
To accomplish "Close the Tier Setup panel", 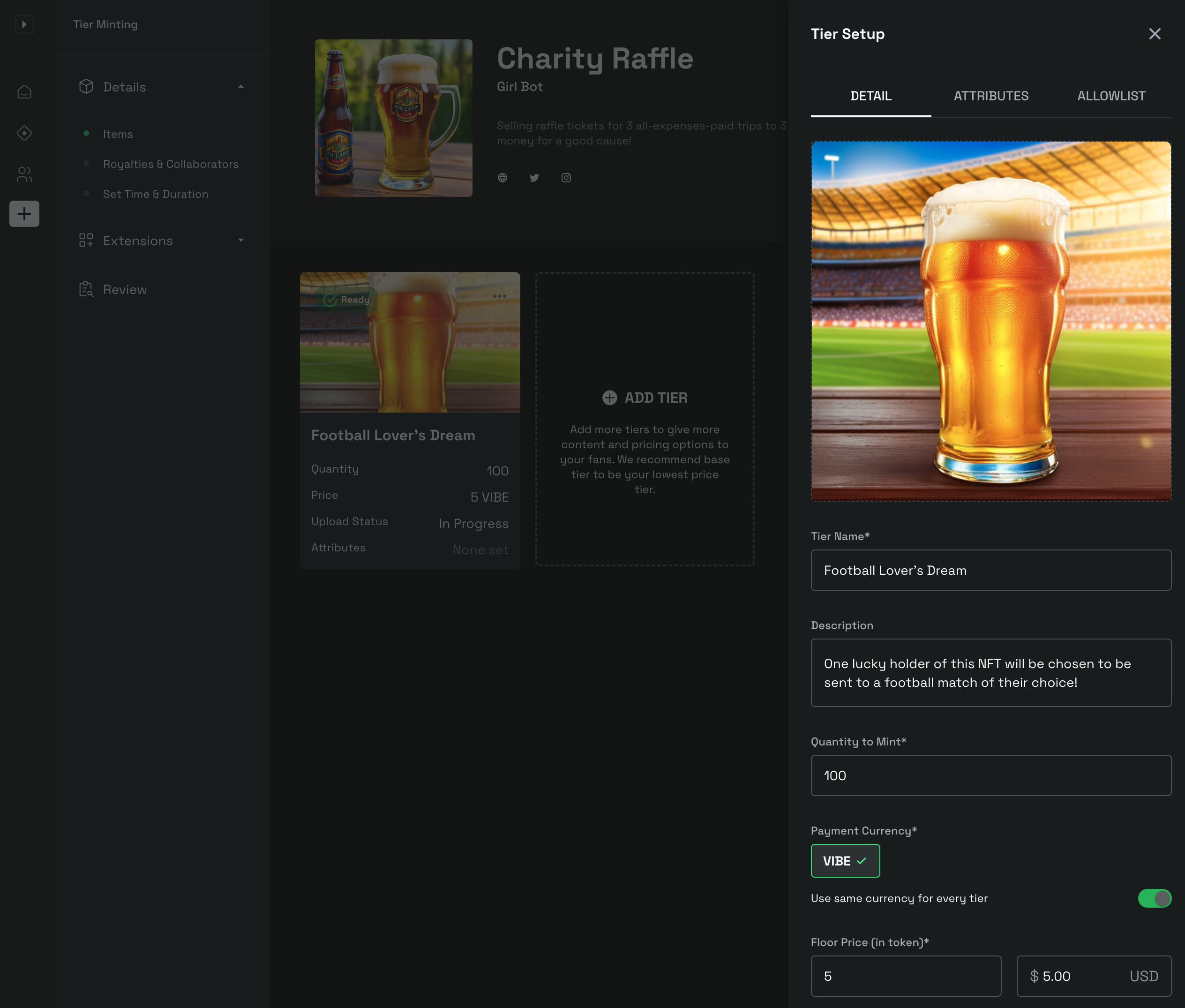I will click(1154, 34).
